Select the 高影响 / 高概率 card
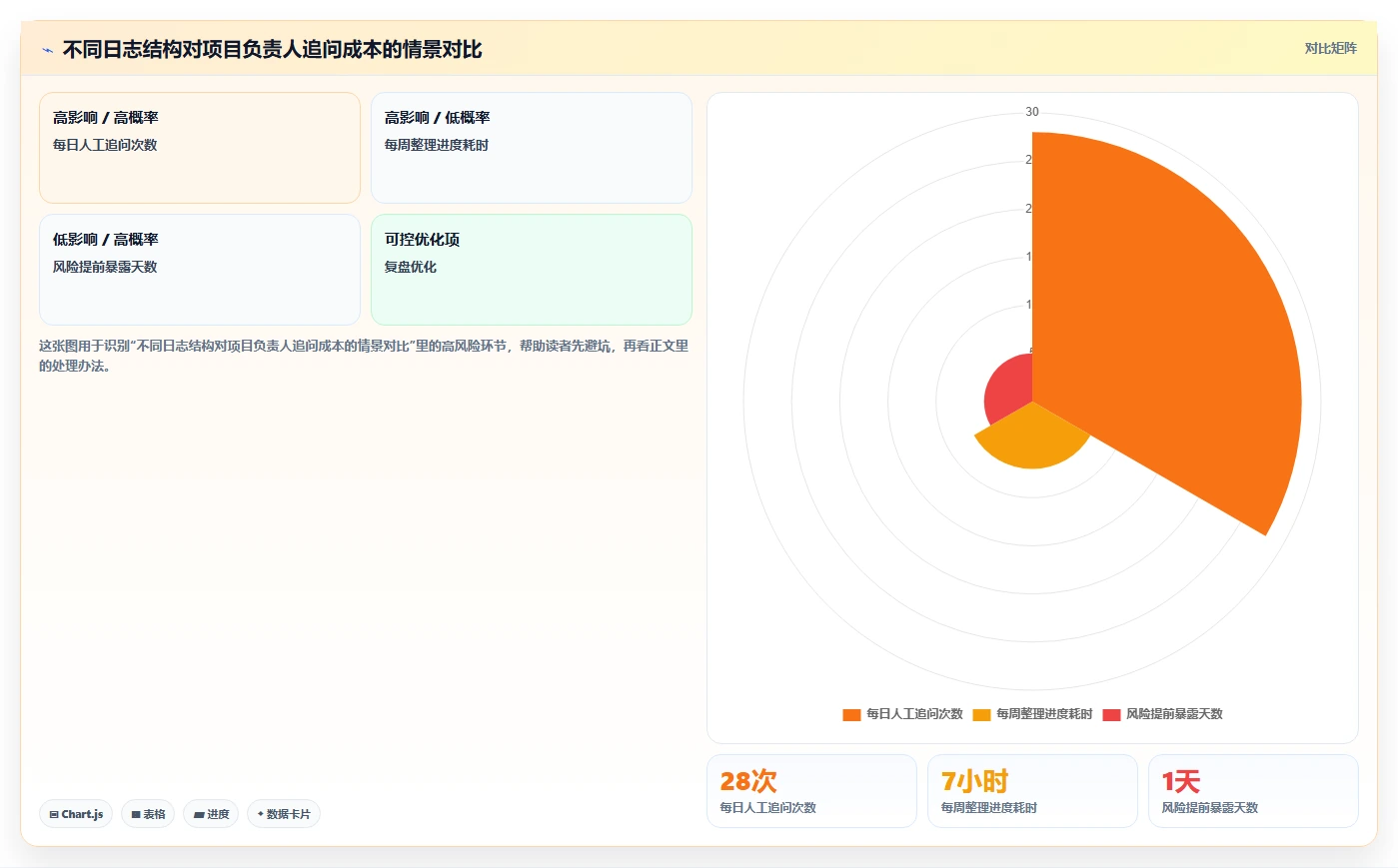This screenshot has height=868, width=1398. 200,148
